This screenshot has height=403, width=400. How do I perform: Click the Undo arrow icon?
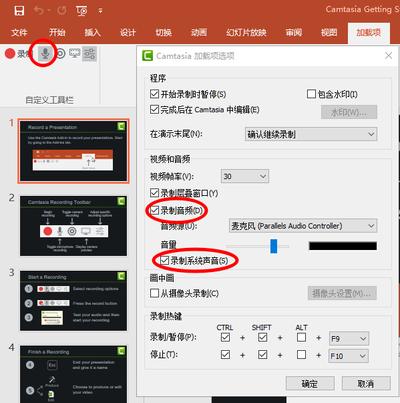click(38, 11)
